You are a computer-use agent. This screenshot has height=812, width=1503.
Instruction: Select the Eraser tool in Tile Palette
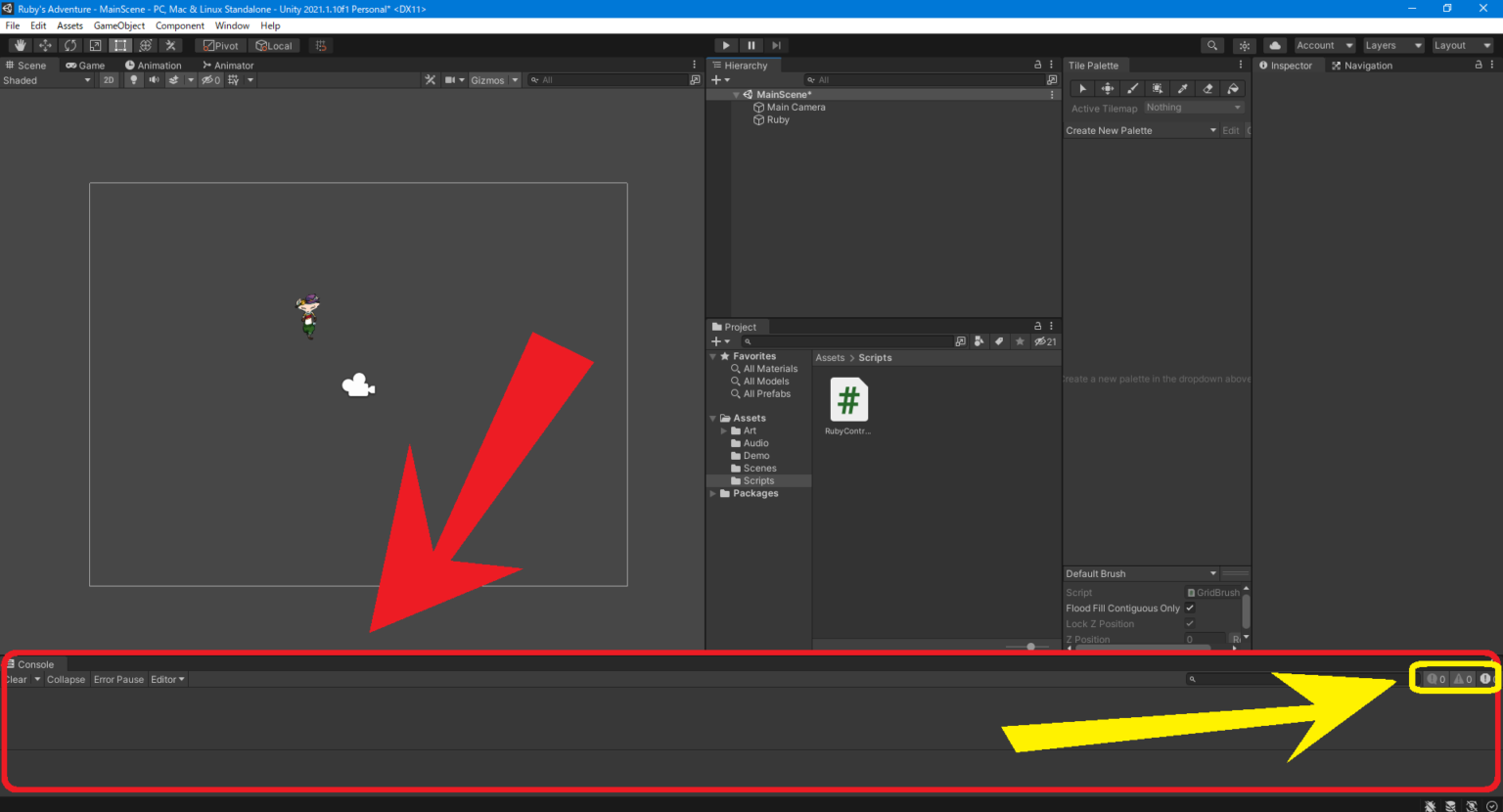pos(1207,88)
